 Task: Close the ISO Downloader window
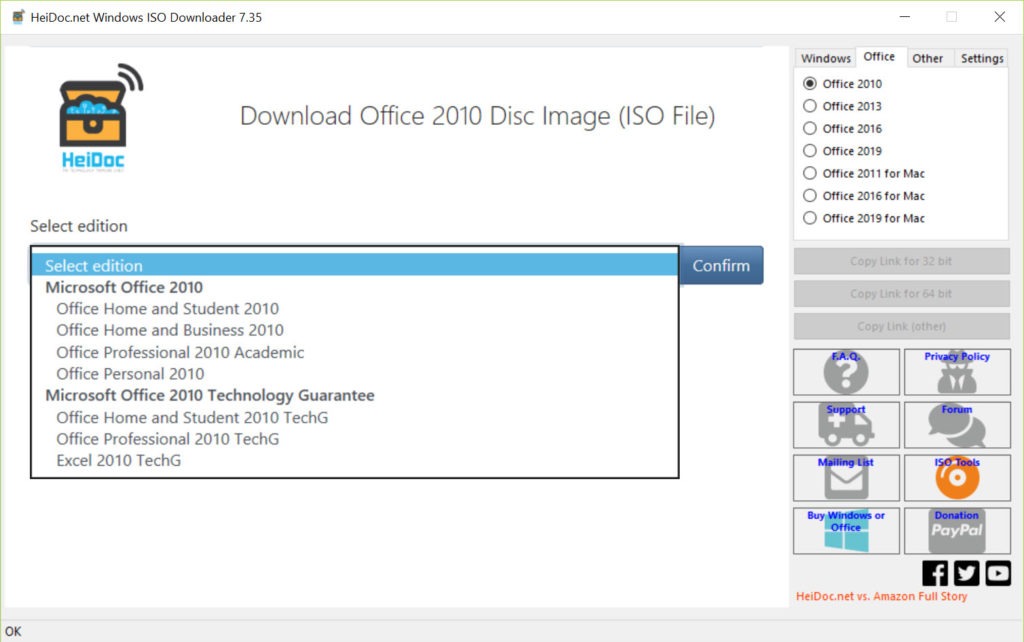coord(999,17)
